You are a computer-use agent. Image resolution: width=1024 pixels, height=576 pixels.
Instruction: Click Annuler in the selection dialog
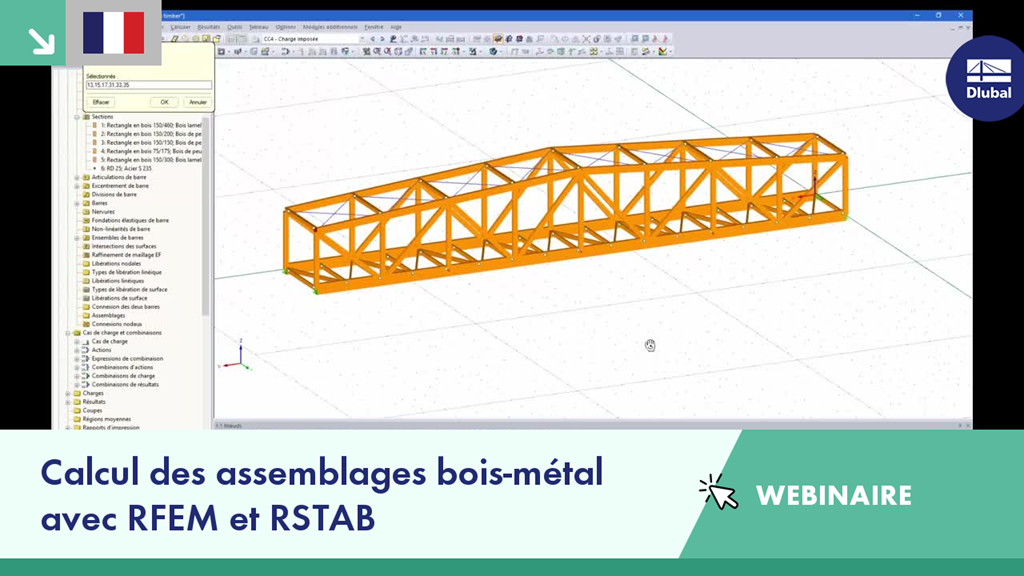pos(198,103)
